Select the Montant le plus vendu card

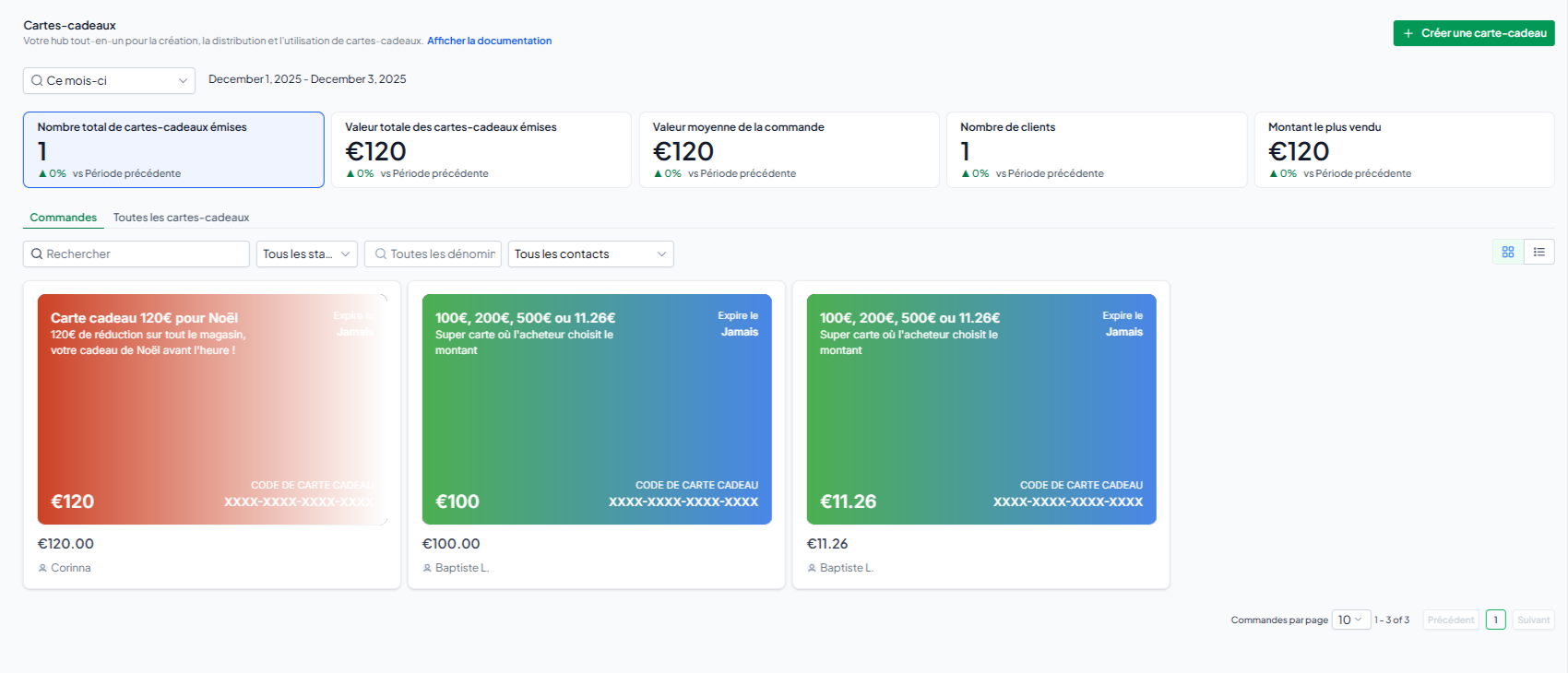[1404, 149]
